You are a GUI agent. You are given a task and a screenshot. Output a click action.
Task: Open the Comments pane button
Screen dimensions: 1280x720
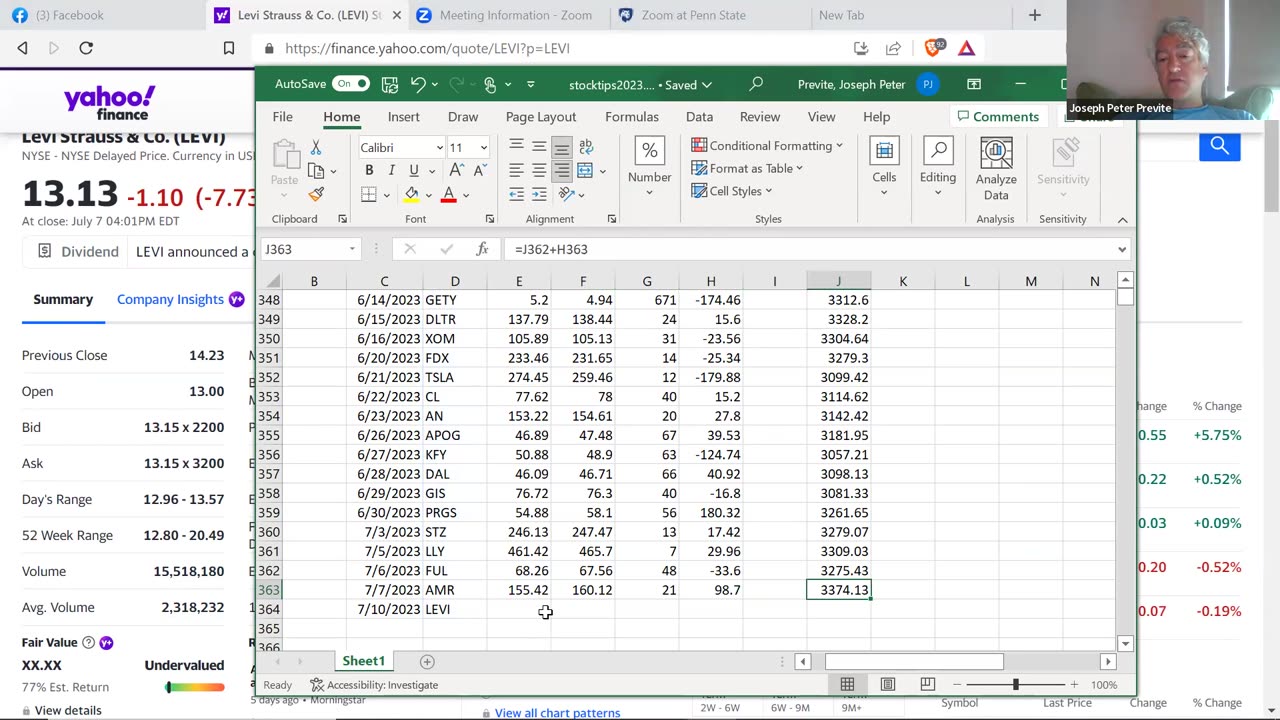(997, 117)
